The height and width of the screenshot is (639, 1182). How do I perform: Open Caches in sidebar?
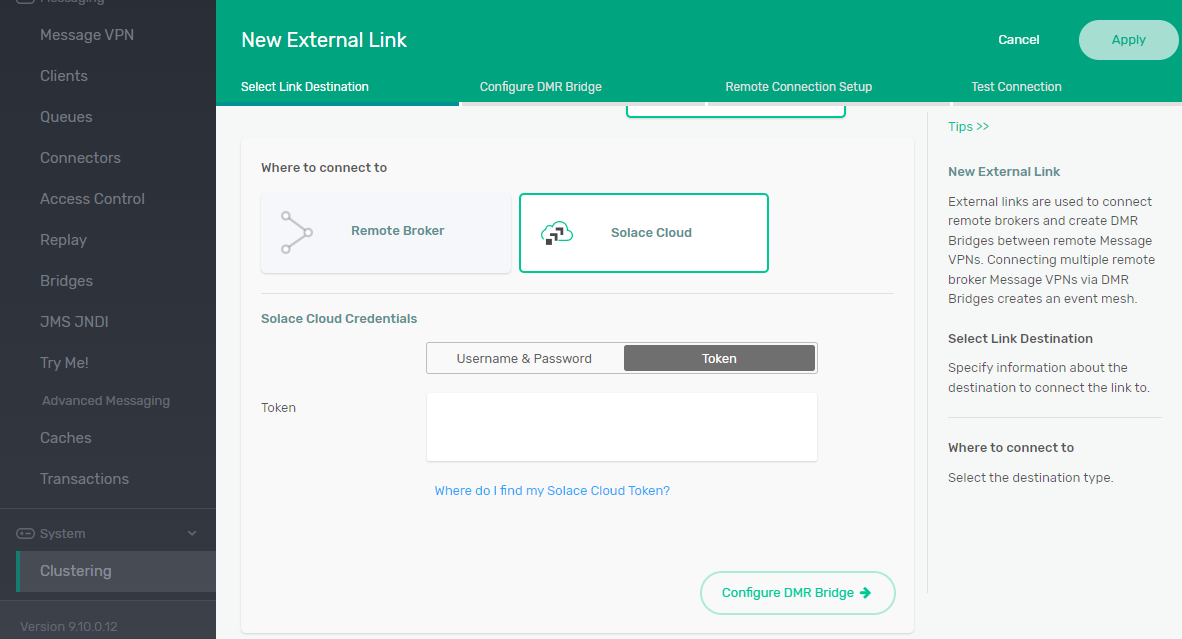(x=66, y=438)
